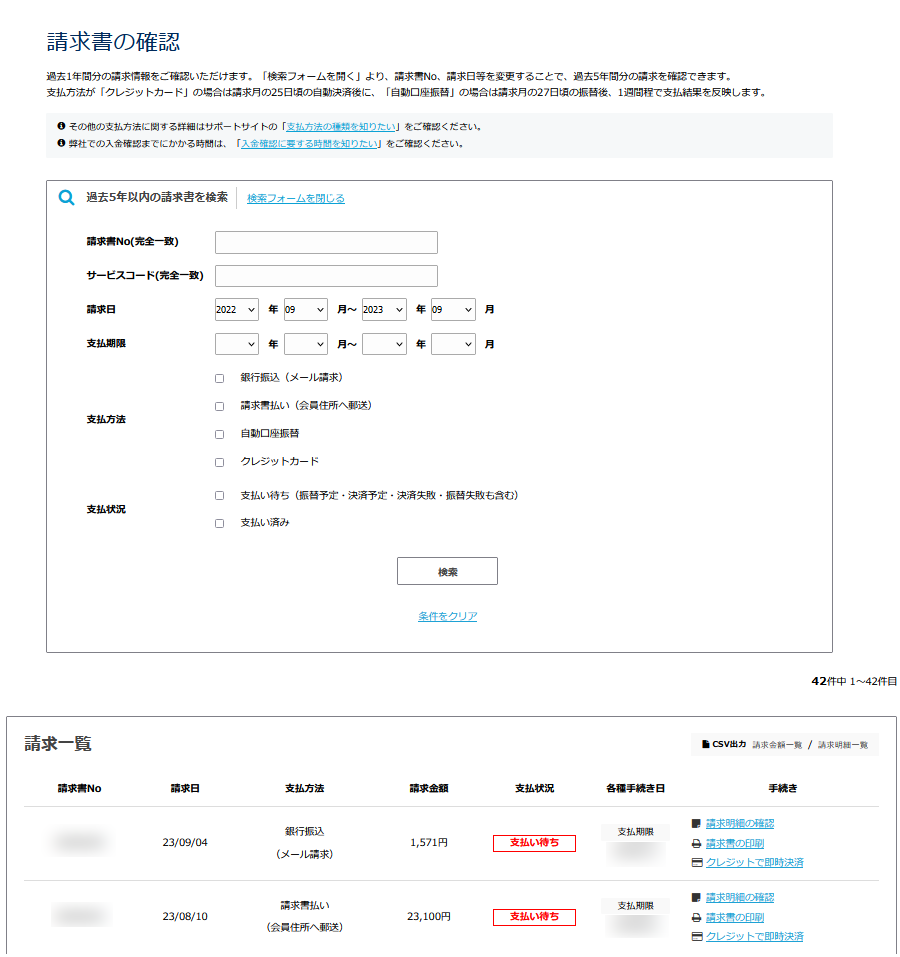The width and height of the screenshot is (900, 957).
Task: Click the printer icon beside 請求書の印刷 in first row
Action: [x=698, y=843]
